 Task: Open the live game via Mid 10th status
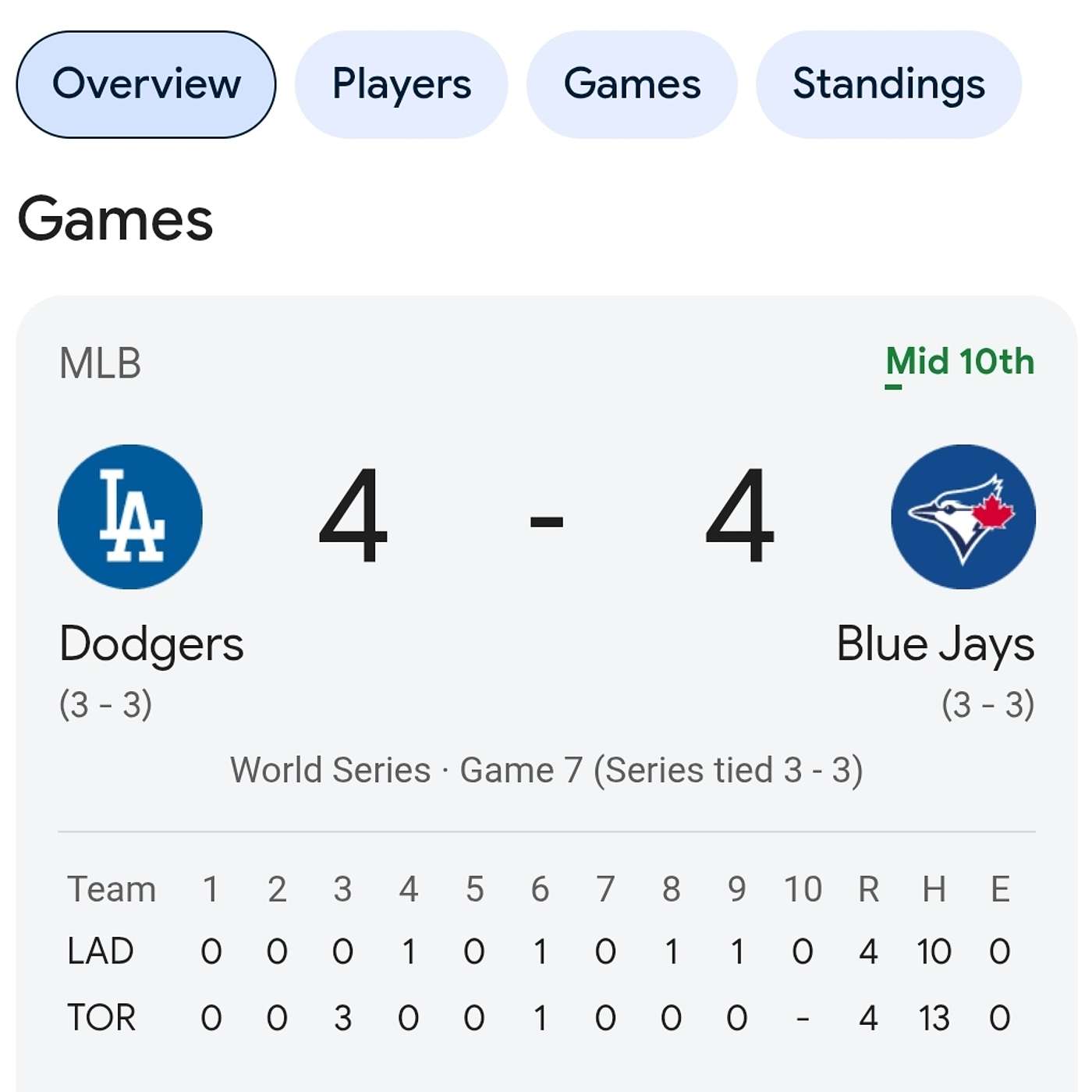[959, 360]
